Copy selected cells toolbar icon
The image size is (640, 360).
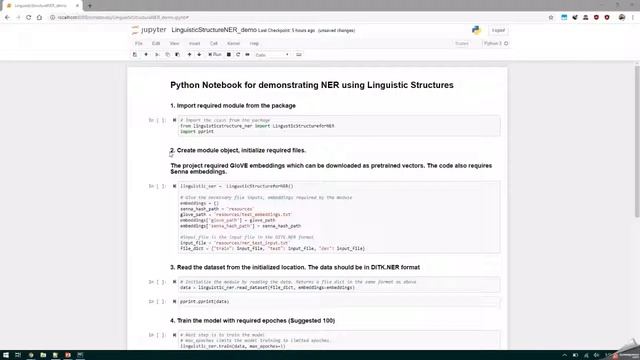click(167, 54)
